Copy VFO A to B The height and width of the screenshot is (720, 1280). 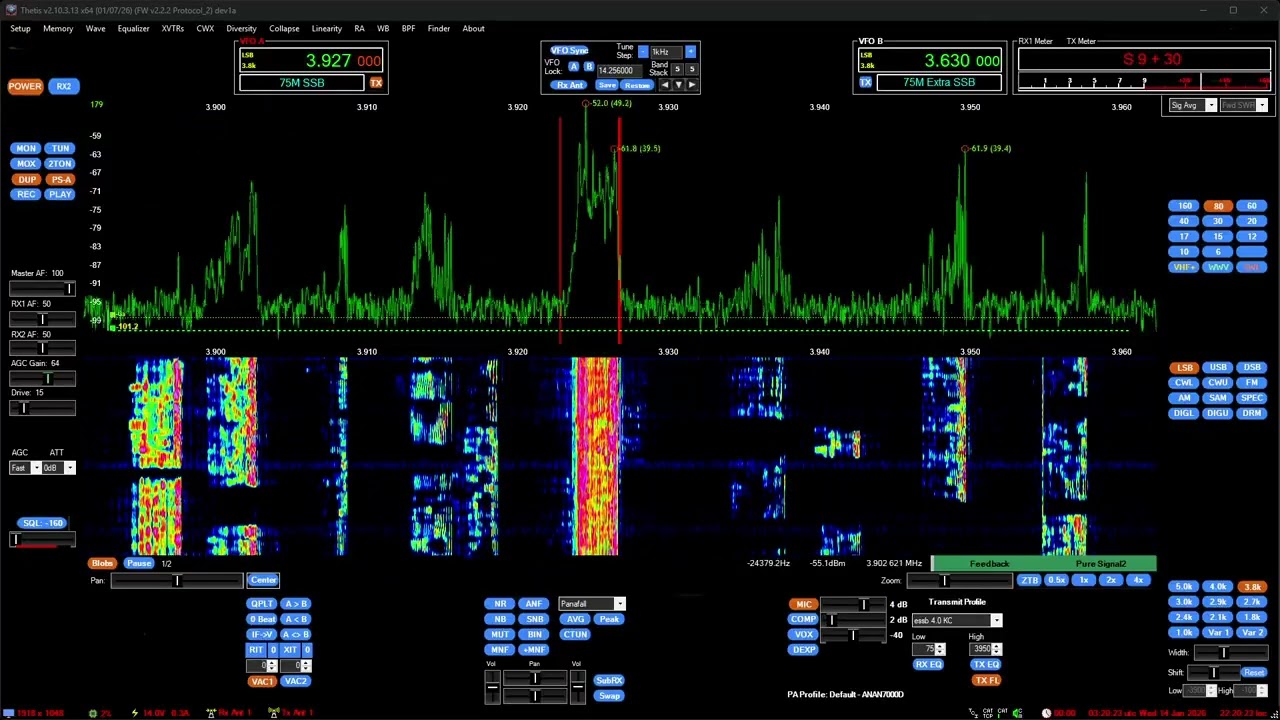tap(296, 604)
